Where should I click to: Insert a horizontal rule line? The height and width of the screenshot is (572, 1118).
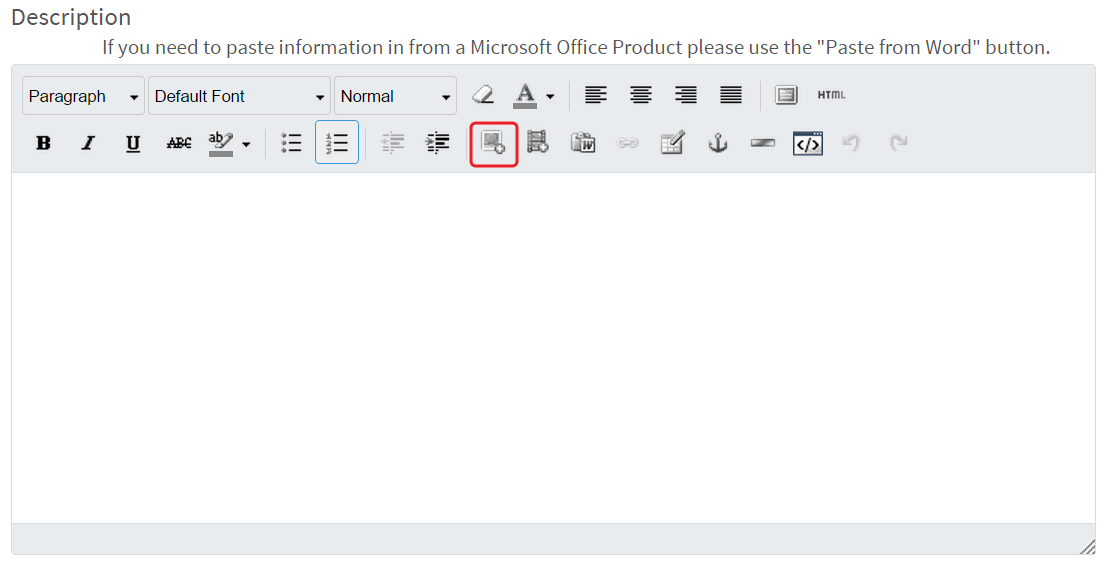762,143
